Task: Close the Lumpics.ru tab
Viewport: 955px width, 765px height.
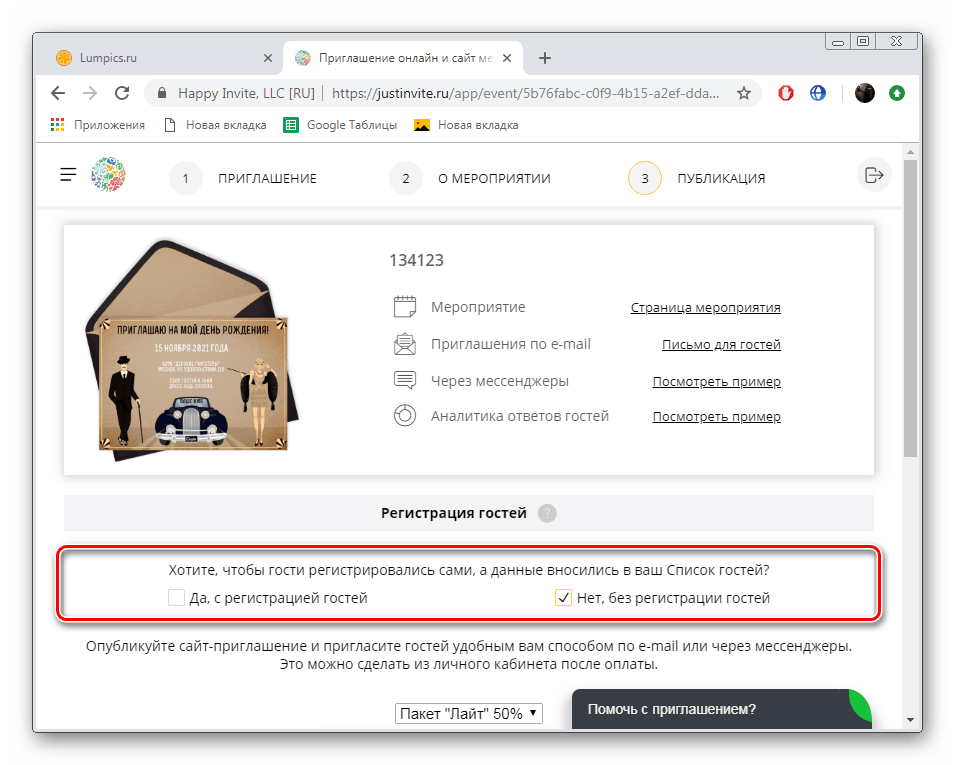Action: (267, 58)
